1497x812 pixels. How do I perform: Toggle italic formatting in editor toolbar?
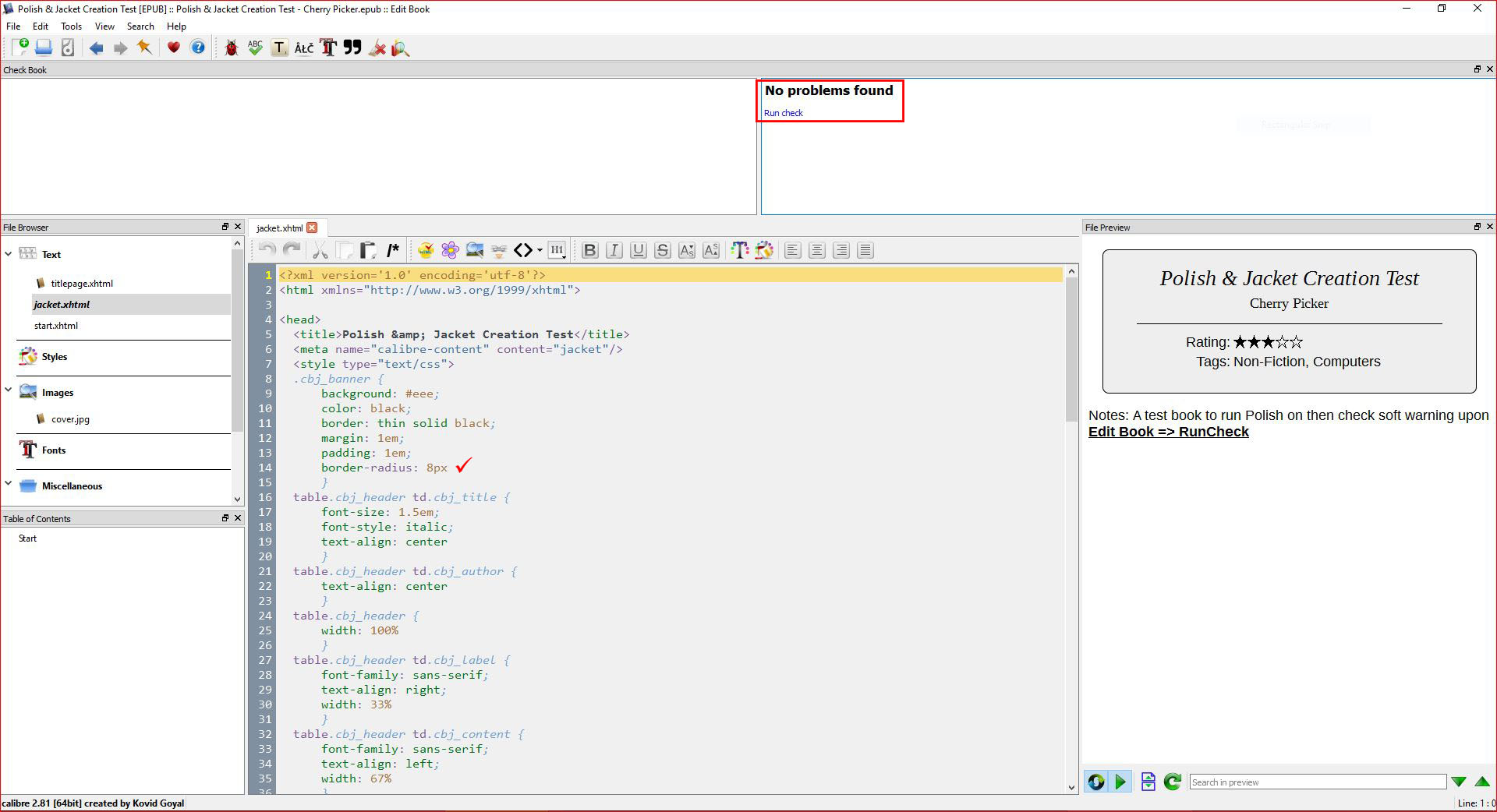click(x=614, y=250)
